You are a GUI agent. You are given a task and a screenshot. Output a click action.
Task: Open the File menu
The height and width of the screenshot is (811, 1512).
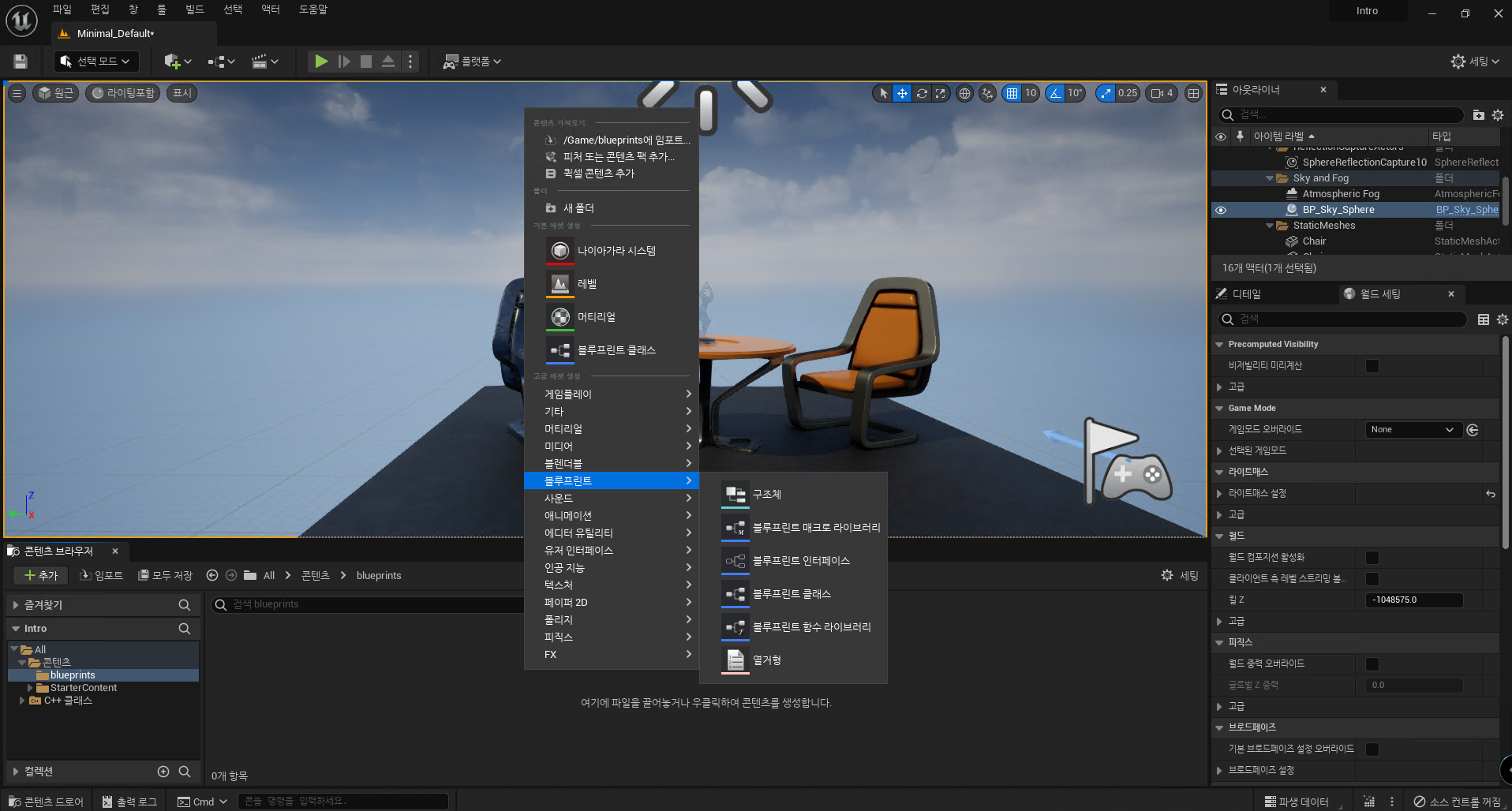(62, 9)
